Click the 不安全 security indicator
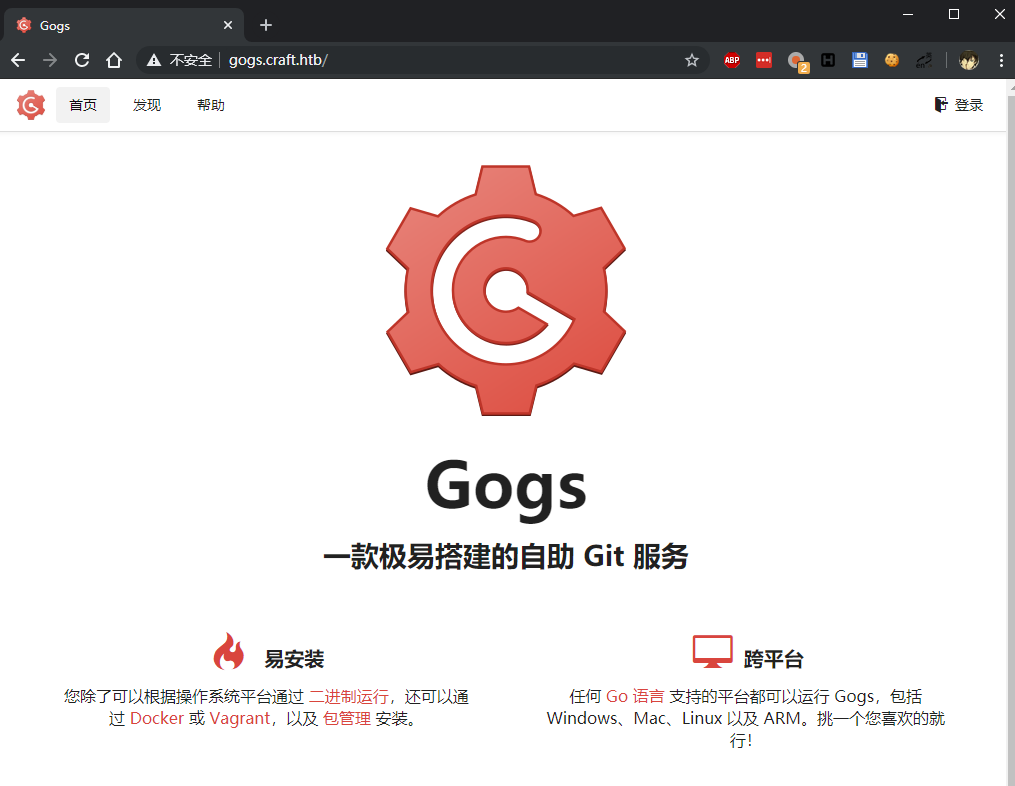The height and width of the screenshot is (786, 1015). click(185, 60)
